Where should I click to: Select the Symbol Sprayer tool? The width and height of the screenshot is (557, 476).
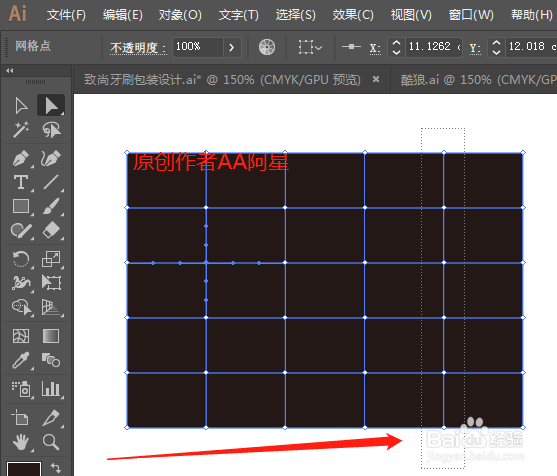(x=21, y=389)
